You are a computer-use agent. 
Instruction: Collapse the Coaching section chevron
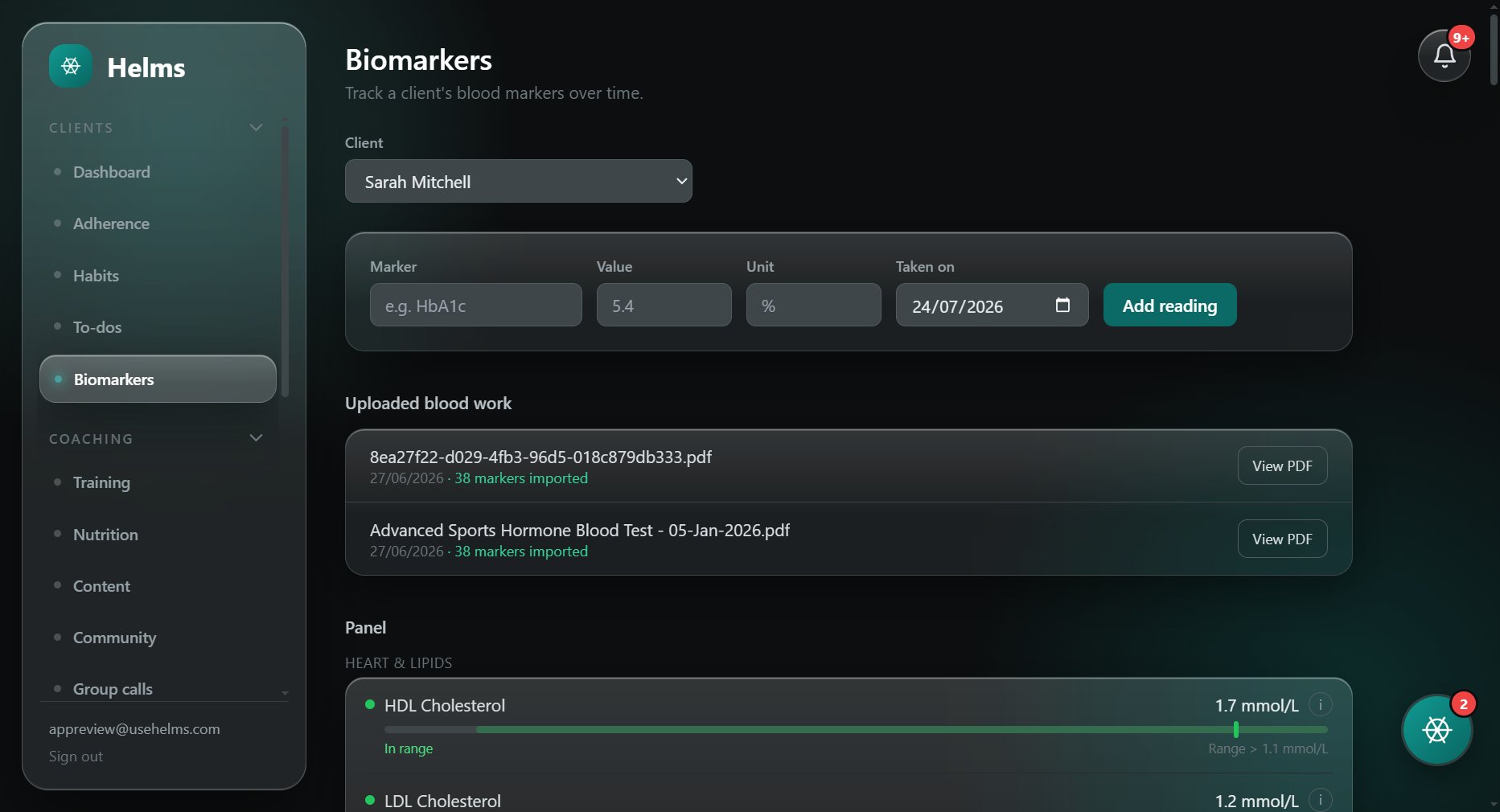point(256,438)
